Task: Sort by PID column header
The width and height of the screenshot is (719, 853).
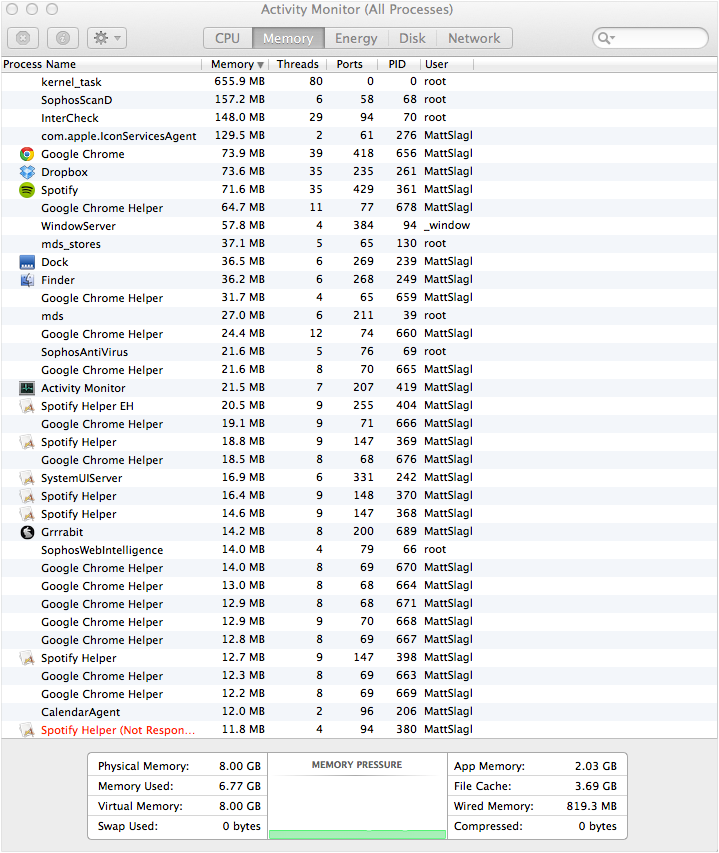Action: coord(397,64)
